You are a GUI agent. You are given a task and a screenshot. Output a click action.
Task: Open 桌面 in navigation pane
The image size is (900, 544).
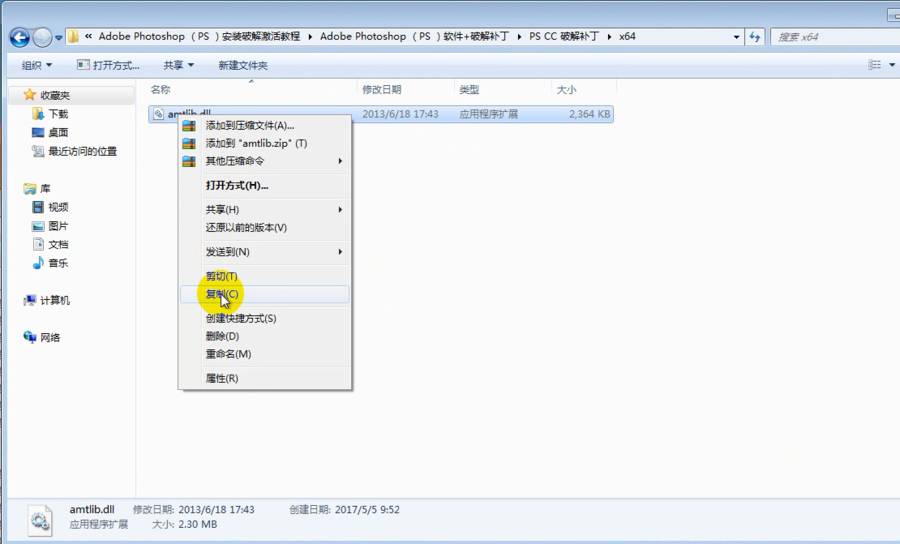click(51, 133)
